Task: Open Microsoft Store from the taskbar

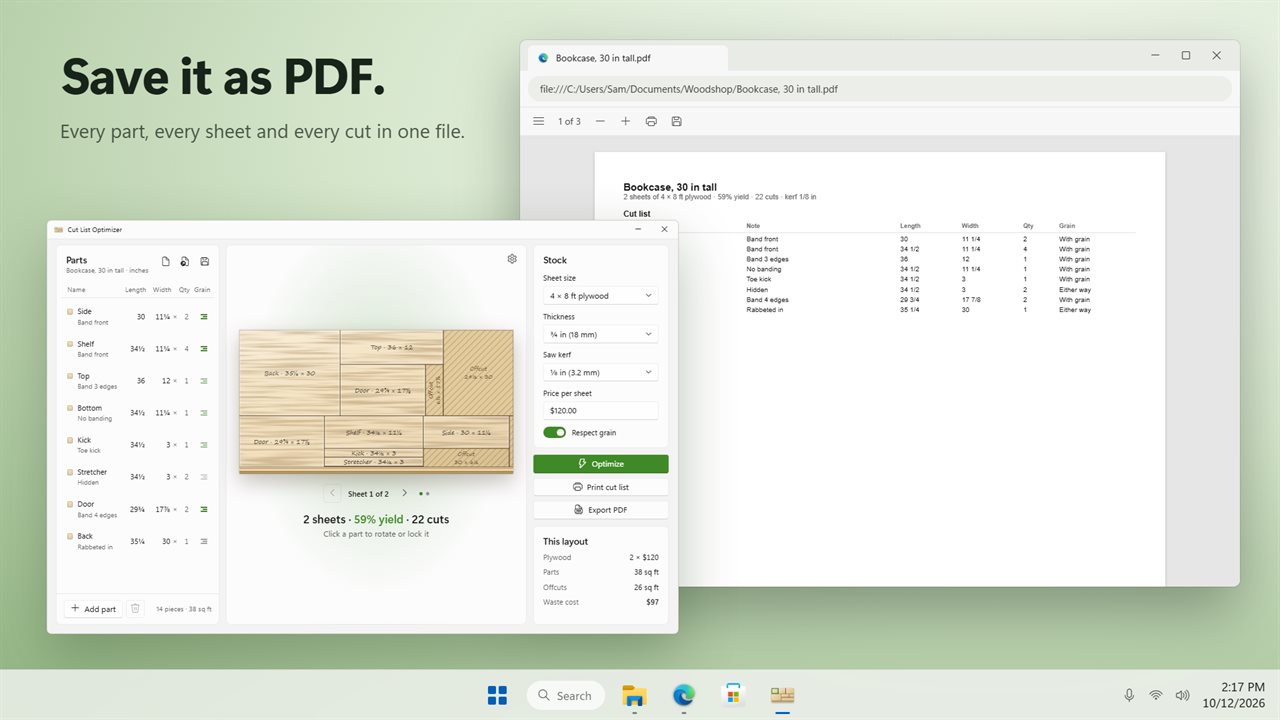Action: (x=733, y=695)
